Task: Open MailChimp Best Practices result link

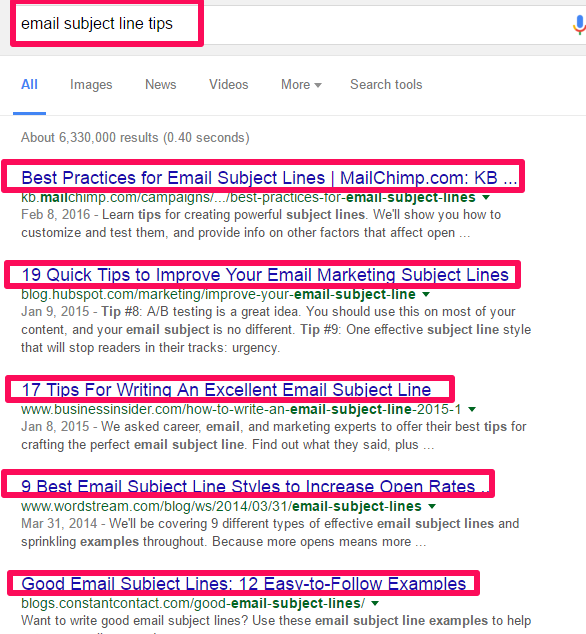Action: [269, 178]
